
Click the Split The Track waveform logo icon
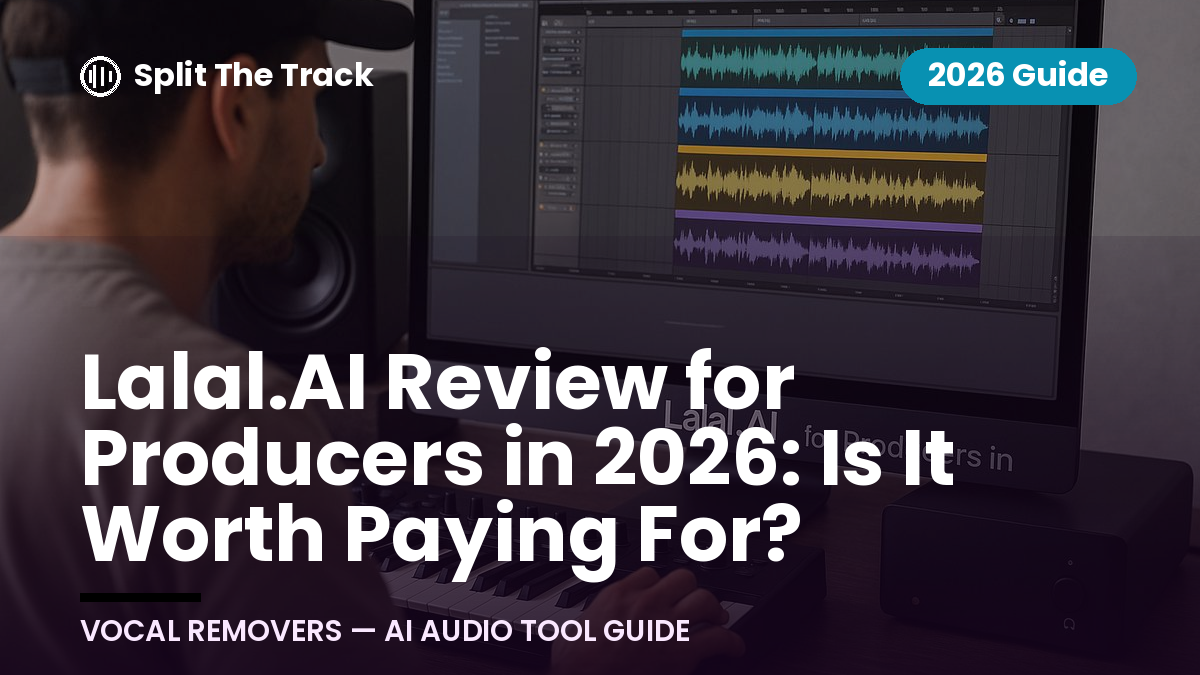[100, 76]
